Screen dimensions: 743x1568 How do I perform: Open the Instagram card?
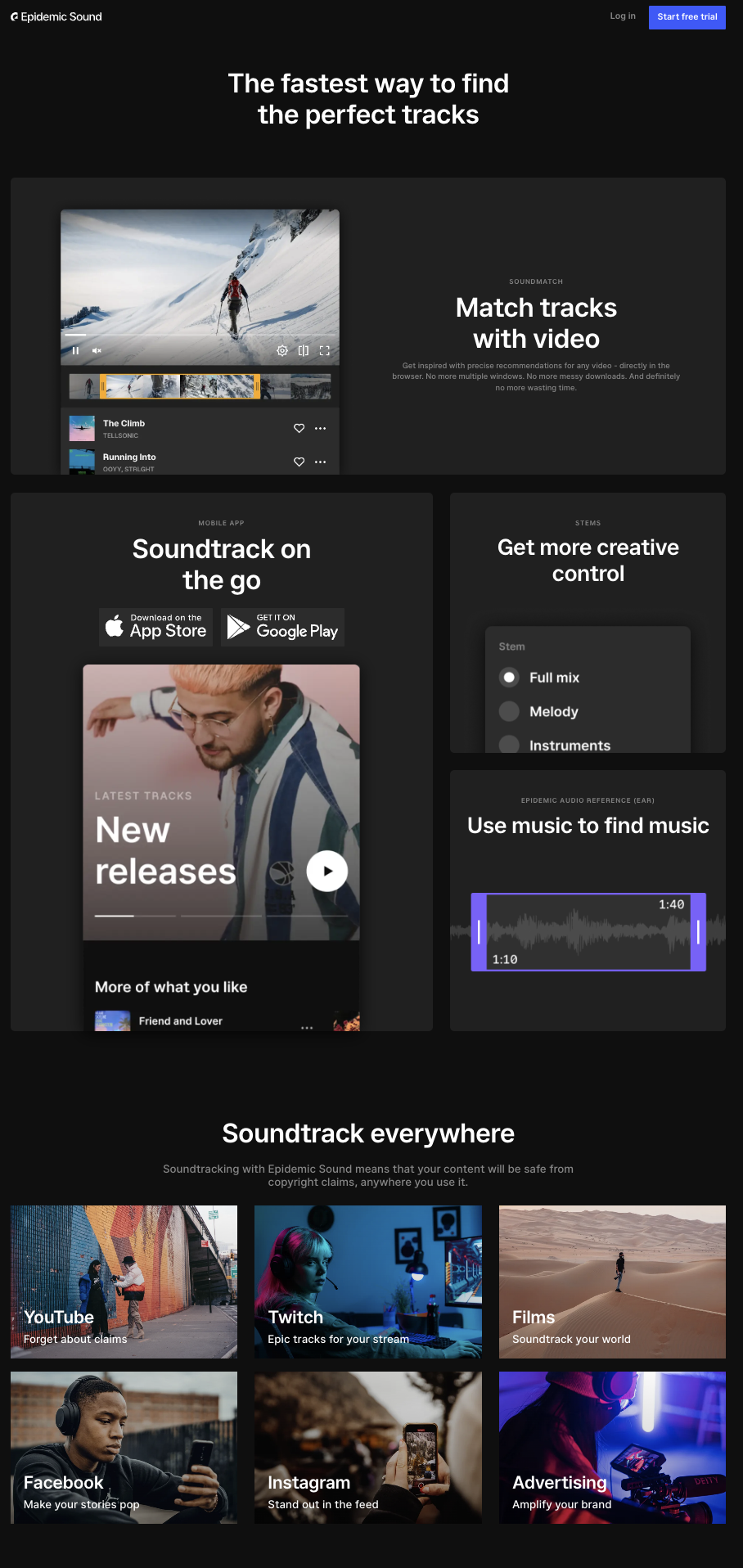pos(368,1448)
